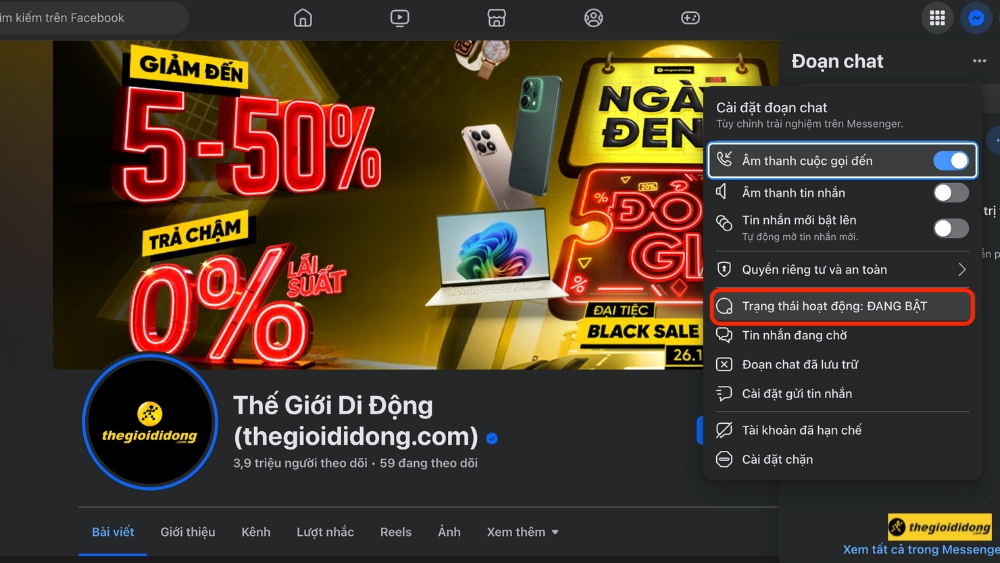Click Xem tất cả trong Messenger link

pyautogui.click(x=921, y=550)
